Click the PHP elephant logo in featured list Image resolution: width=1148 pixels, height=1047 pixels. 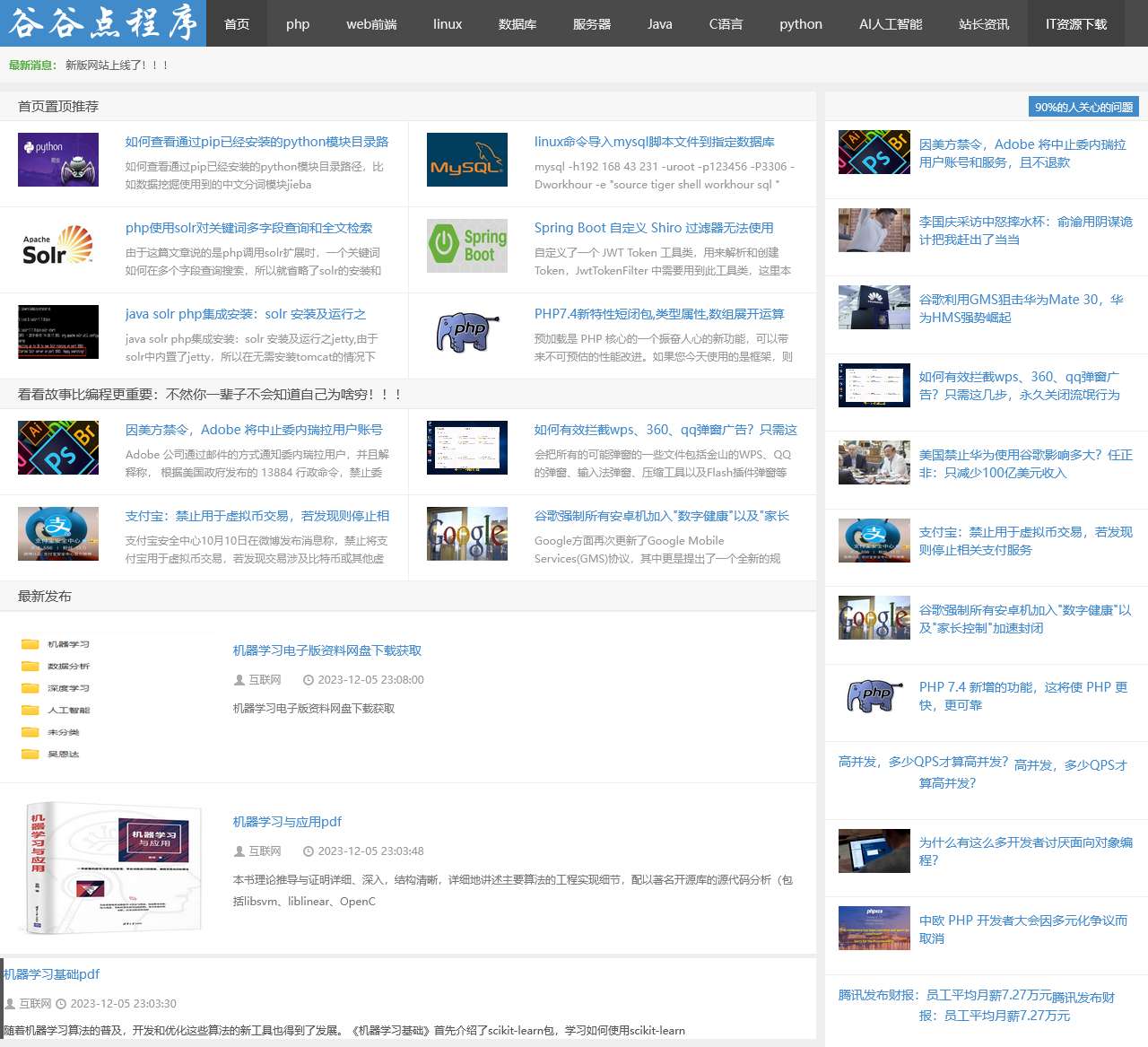pyautogui.click(x=466, y=332)
